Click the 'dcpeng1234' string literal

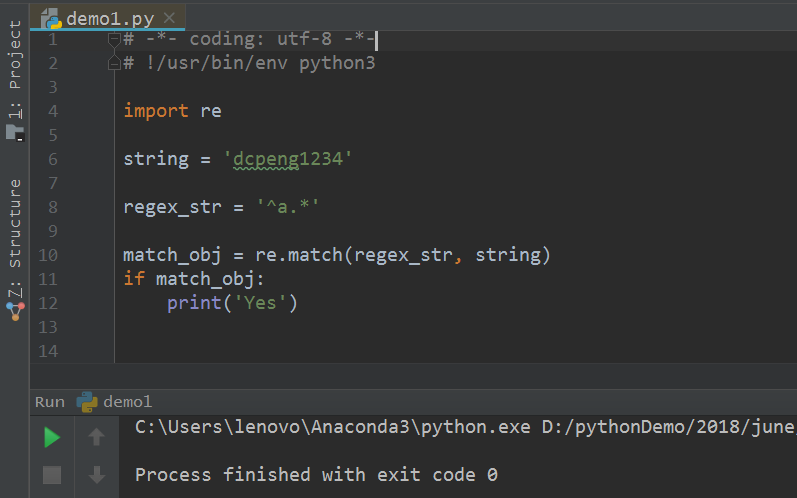tap(288, 159)
